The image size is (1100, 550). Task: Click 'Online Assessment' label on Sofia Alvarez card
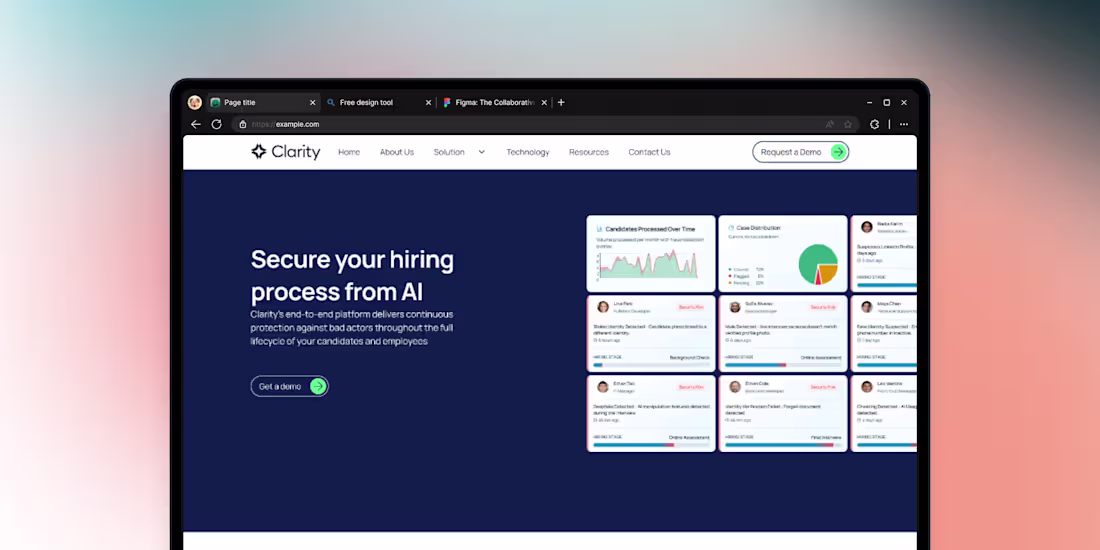tap(821, 357)
